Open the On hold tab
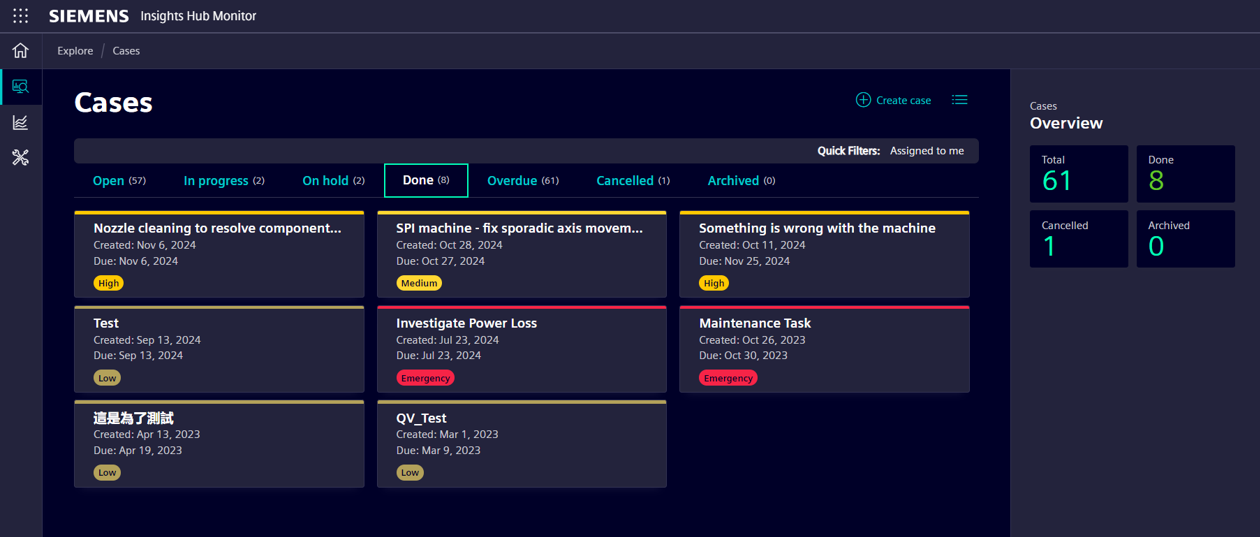Screen dimensions: 1260x537 333,181
